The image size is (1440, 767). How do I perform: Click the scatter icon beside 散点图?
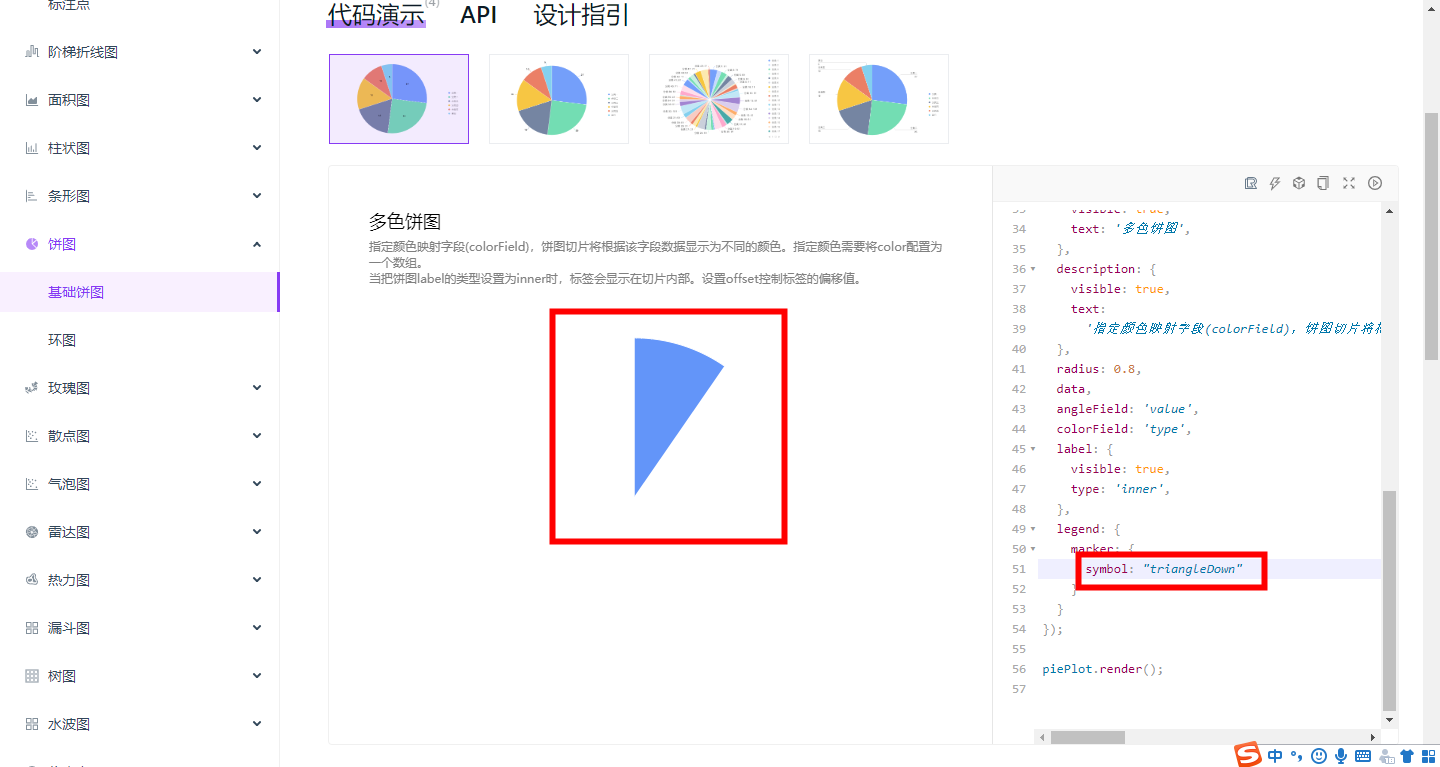32,436
